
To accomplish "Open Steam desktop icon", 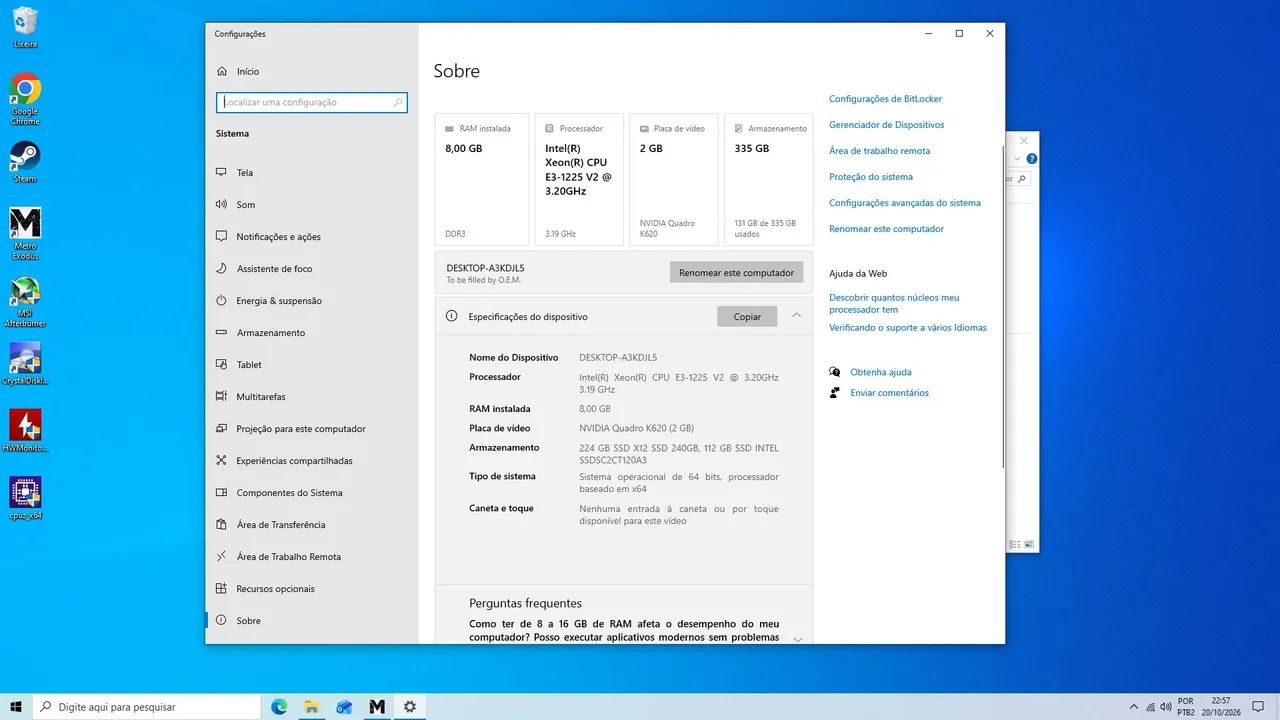I will (25, 162).
